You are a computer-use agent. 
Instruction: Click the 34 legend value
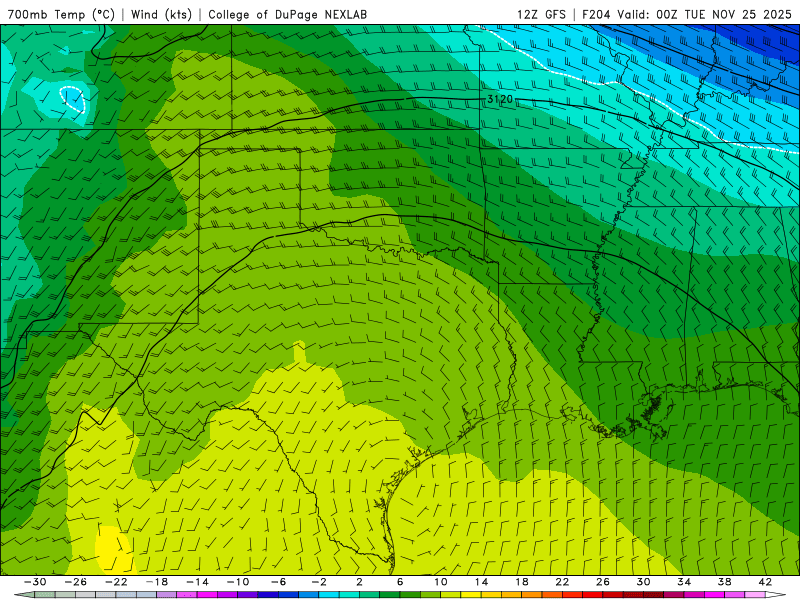684,582
